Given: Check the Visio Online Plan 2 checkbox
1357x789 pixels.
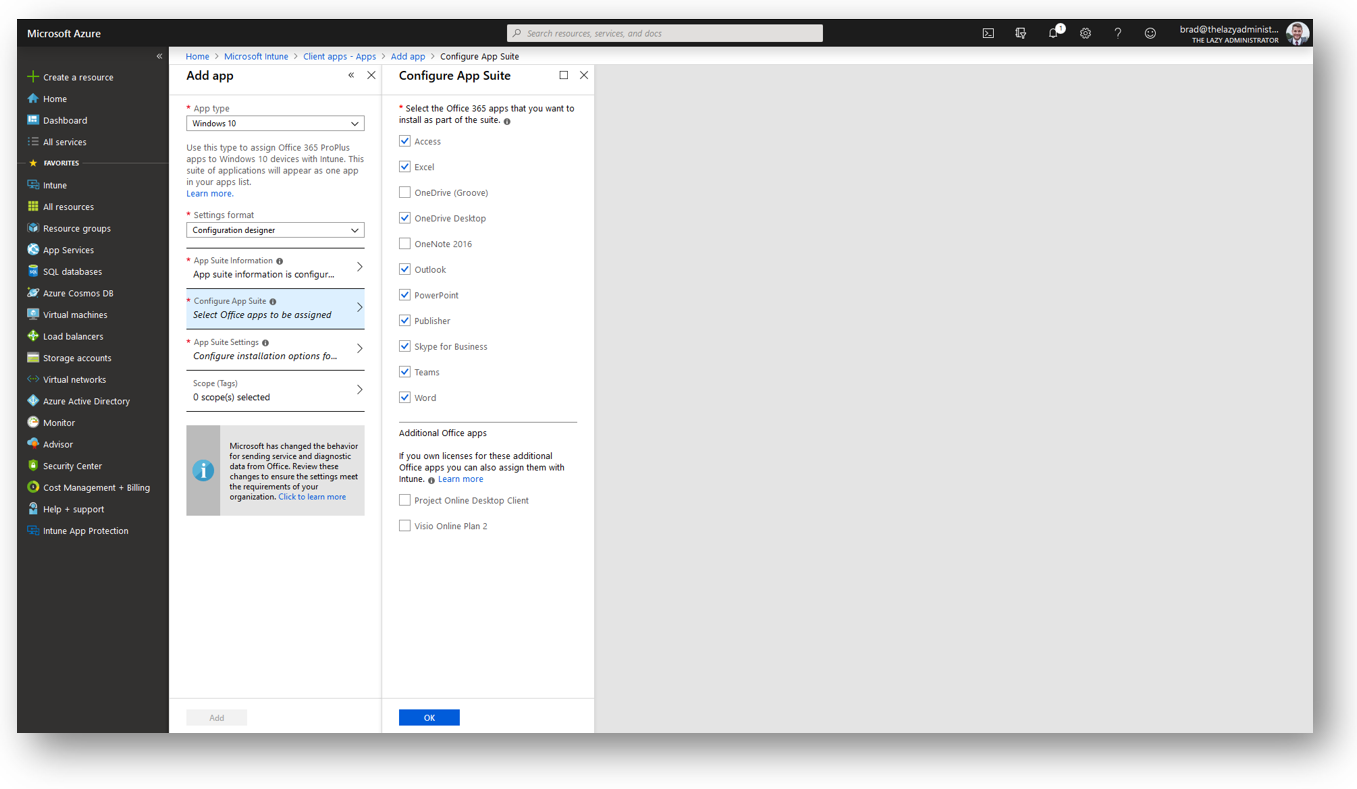Looking at the screenshot, I should coord(405,525).
